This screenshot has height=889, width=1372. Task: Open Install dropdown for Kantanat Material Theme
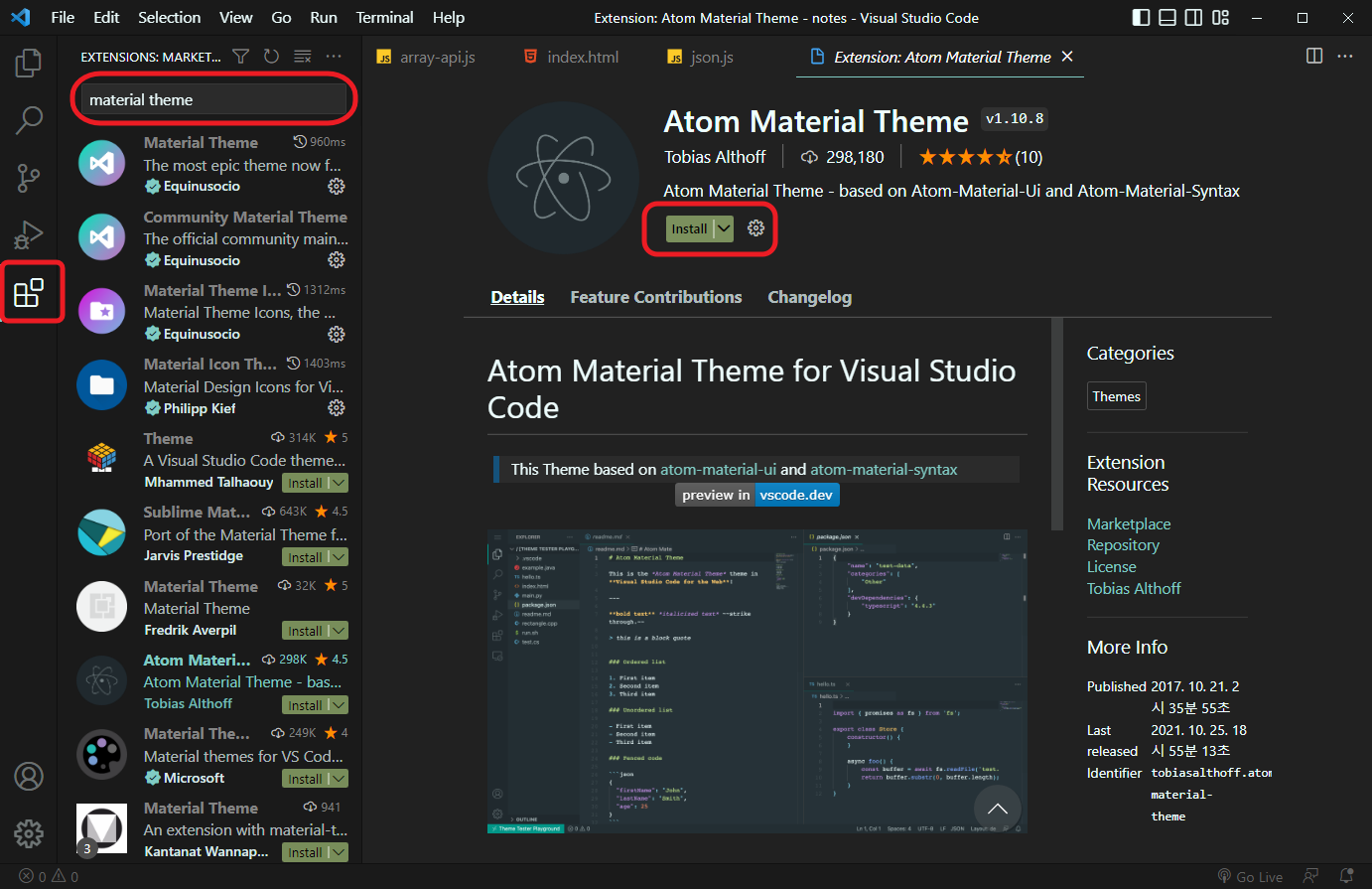pyautogui.click(x=339, y=852)
